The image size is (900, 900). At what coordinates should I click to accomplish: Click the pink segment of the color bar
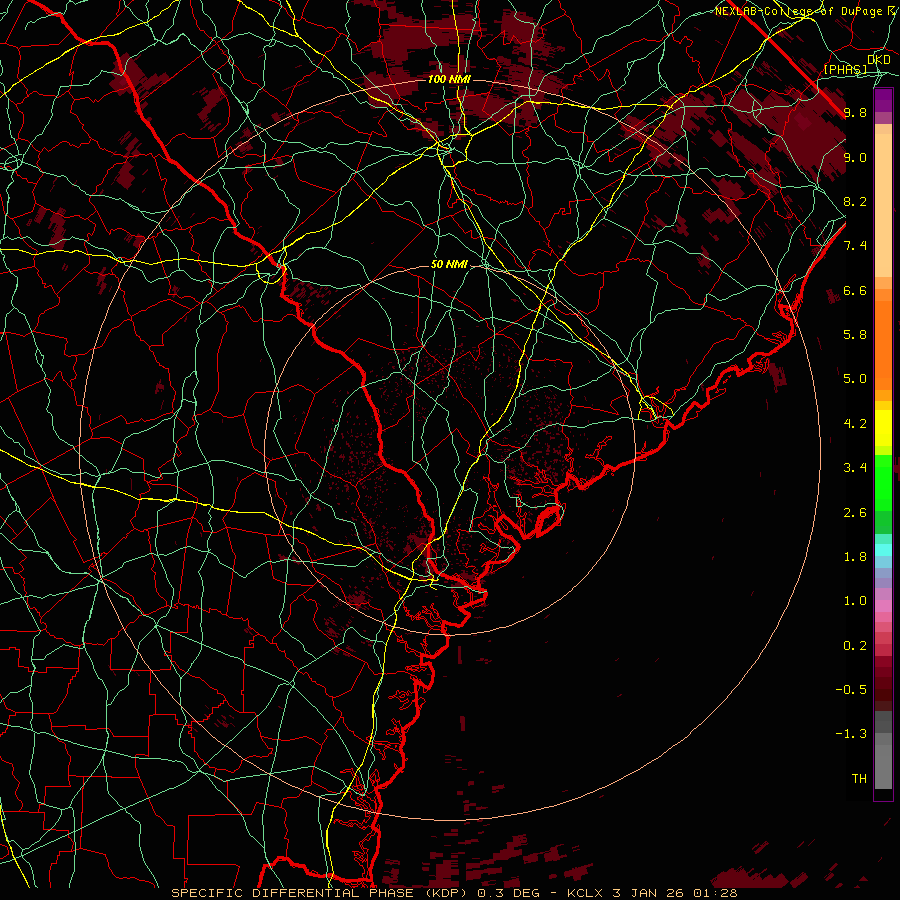click(883, 606)
